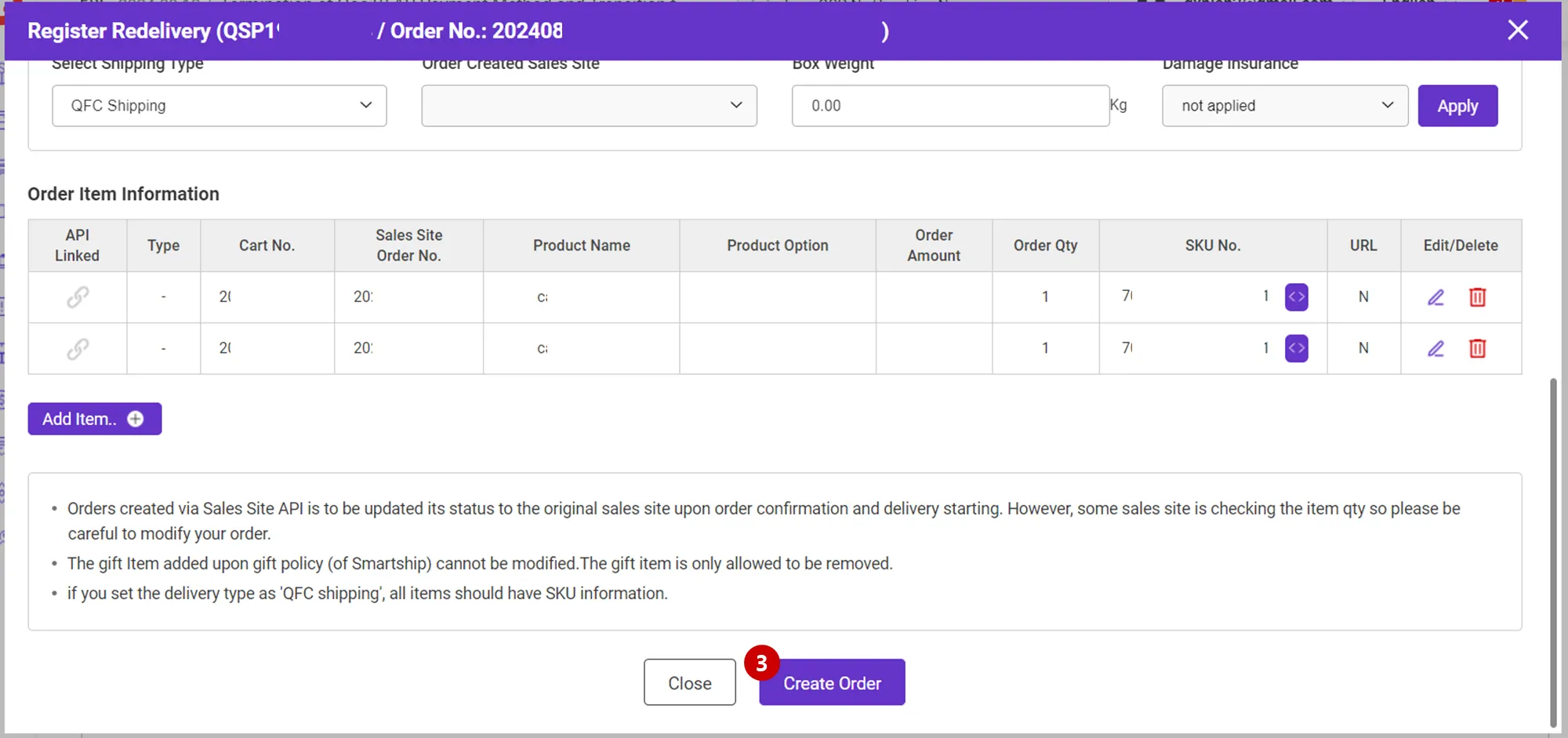Open the Damage Insurance dropdown
Viewport: 1568px width, 738px height.
point(1285,106)
